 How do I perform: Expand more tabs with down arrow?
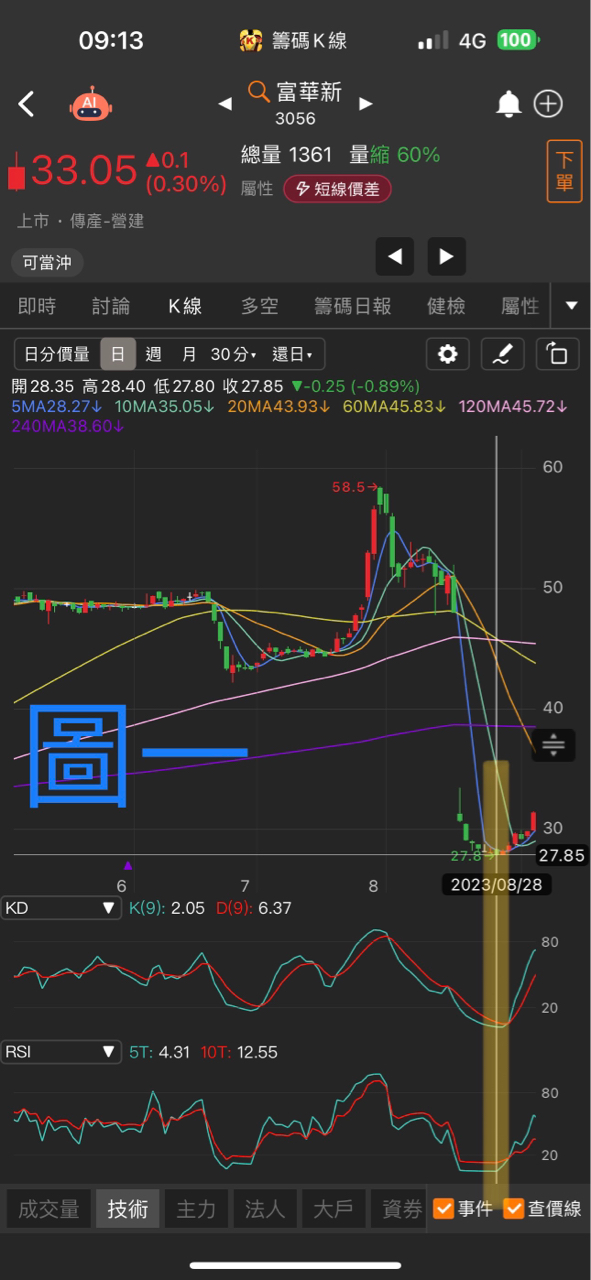(x=571, y=306)
